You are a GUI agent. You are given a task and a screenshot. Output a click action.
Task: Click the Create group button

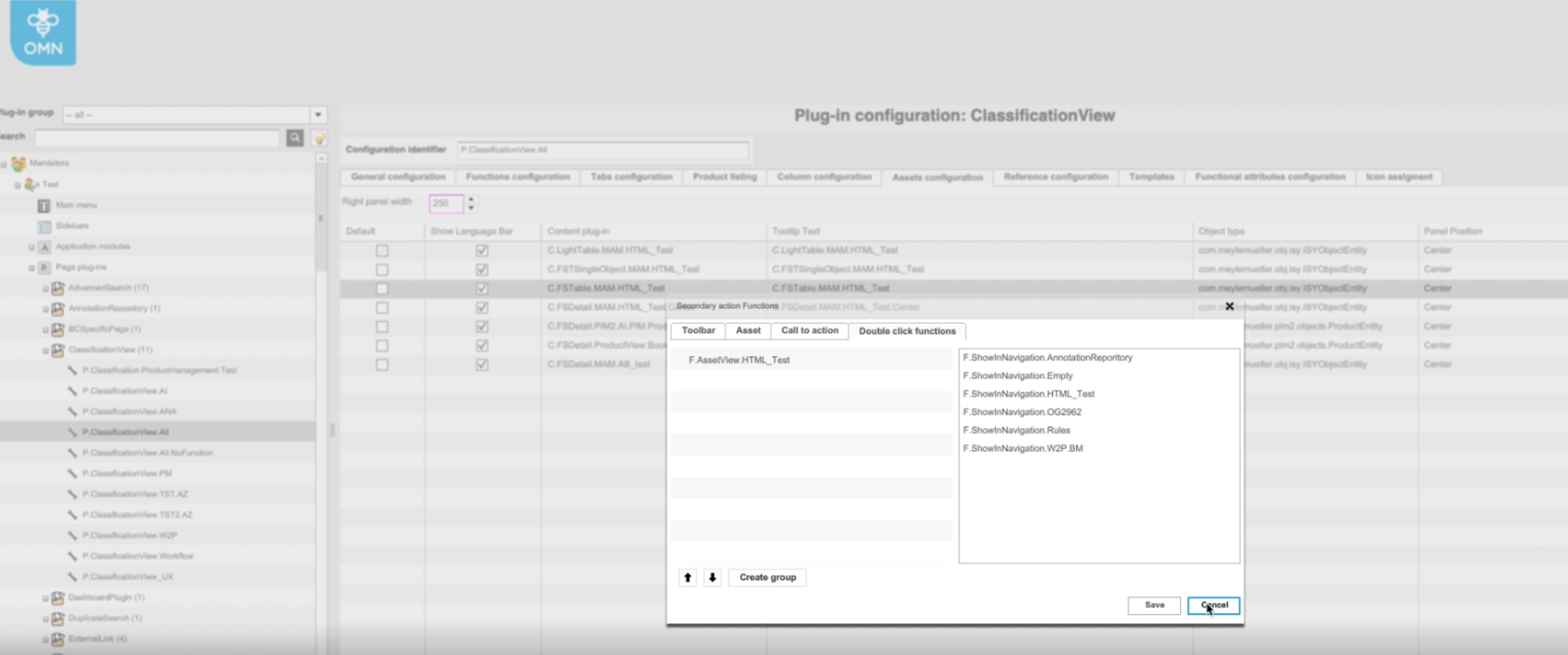click(767, 578)
